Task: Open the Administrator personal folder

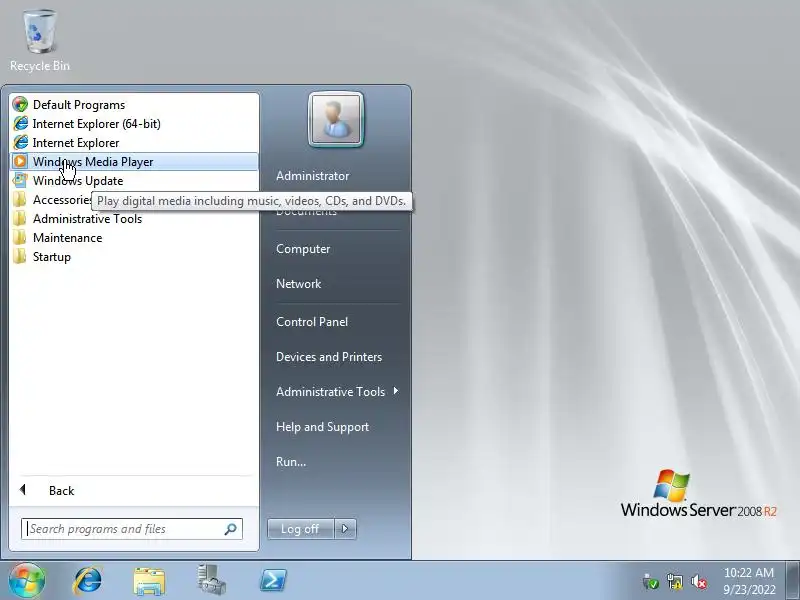Action: (x=313, y=176)
